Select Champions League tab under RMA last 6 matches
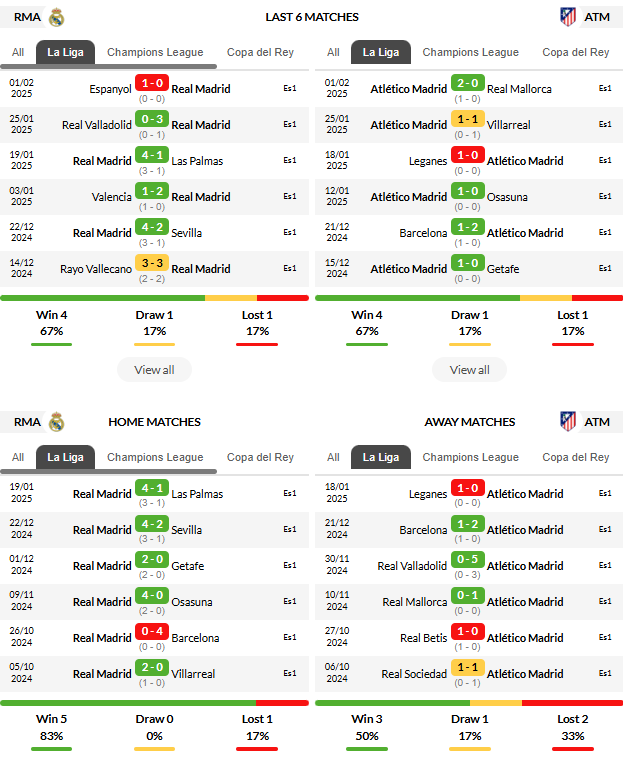The width and height of the screenshot is (623, 759). point(155,52)
